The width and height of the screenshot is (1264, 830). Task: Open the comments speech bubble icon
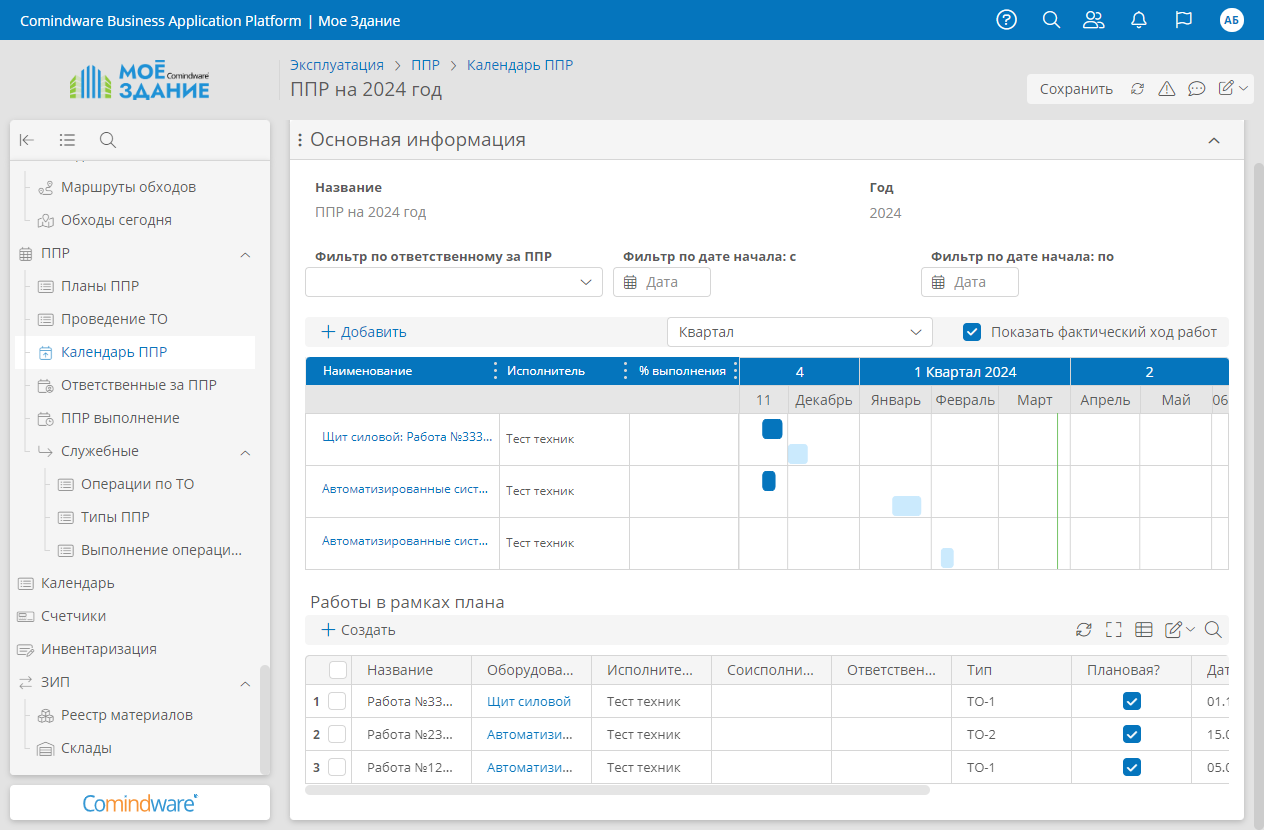point(1196,89)
